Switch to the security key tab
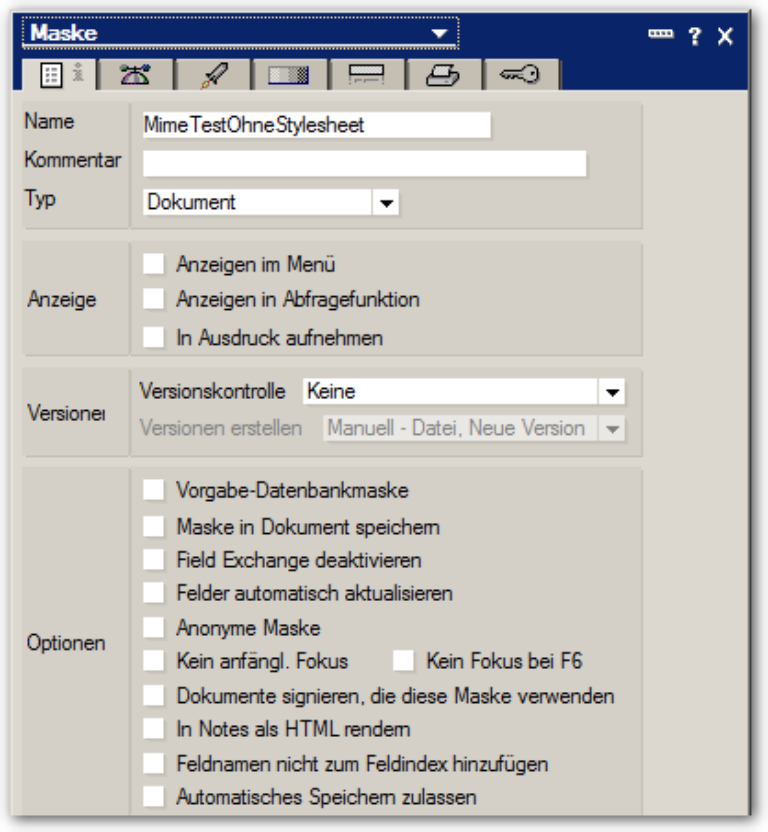Screen dimensions: 768x832 [x=521, y=75]
